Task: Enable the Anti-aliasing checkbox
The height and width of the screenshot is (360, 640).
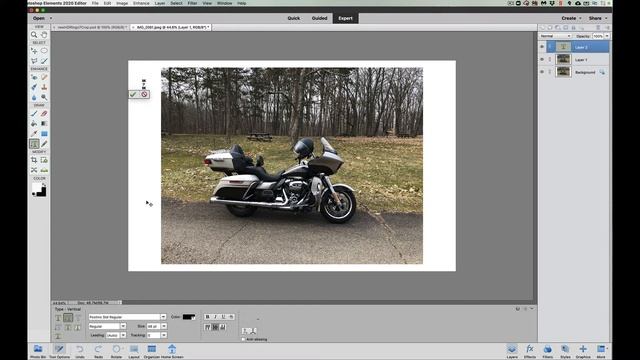Action: [243, 339]
